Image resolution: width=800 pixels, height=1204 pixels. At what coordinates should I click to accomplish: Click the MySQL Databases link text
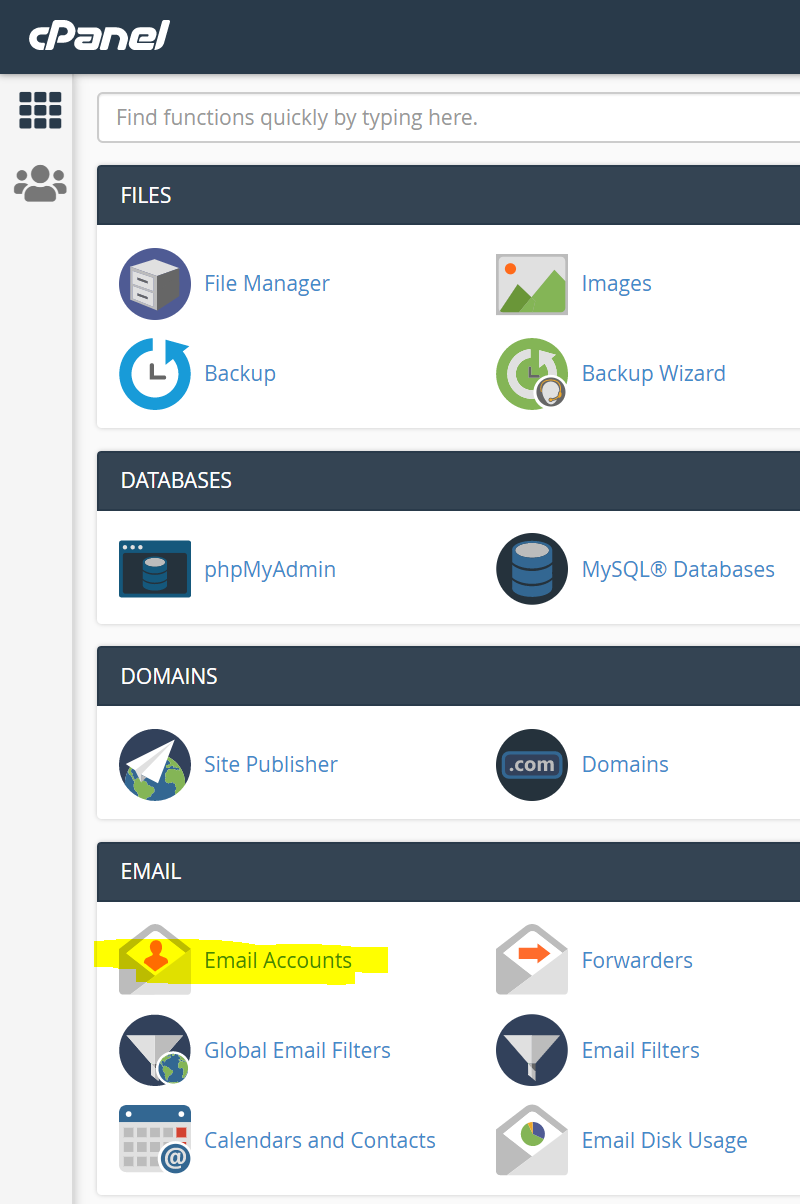[x=678, y=569]
